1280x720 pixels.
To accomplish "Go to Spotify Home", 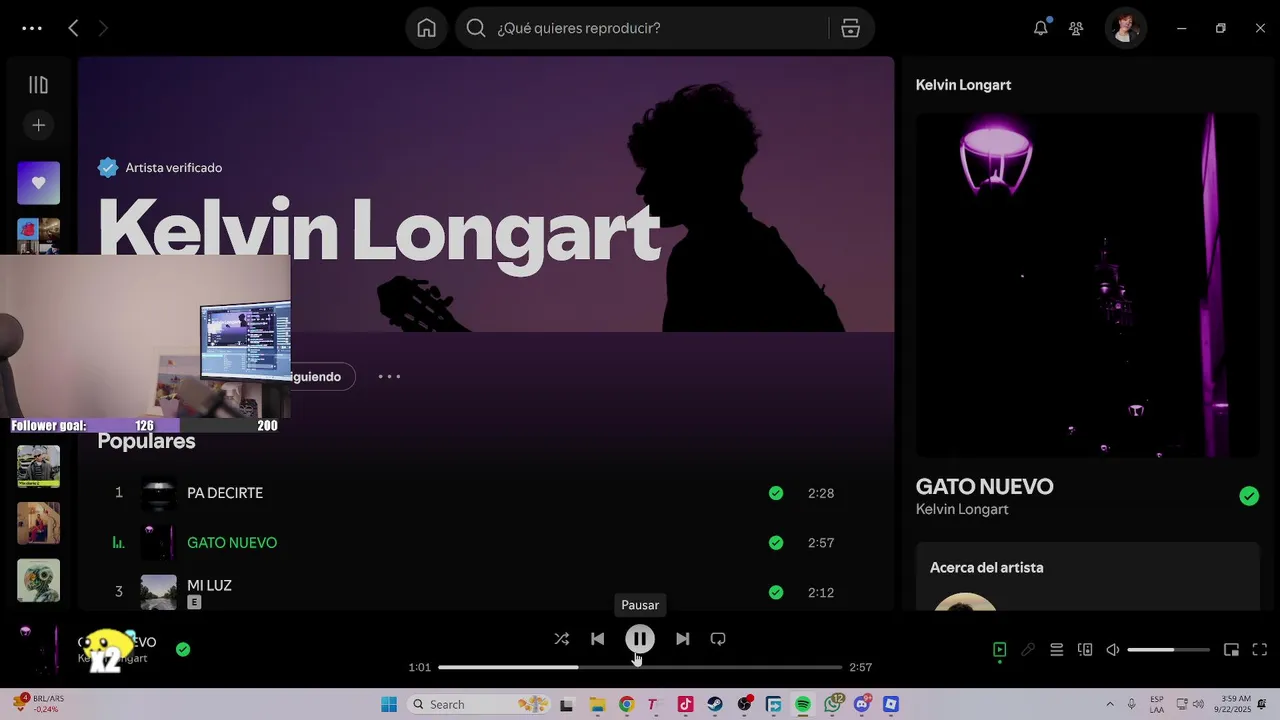I will pos(426,28).
